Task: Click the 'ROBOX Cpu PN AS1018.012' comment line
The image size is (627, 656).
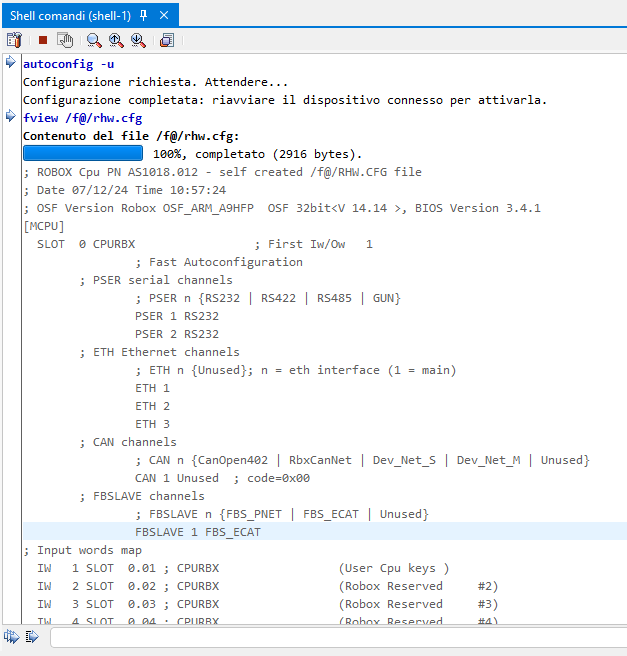Action: tap(223, 172)
